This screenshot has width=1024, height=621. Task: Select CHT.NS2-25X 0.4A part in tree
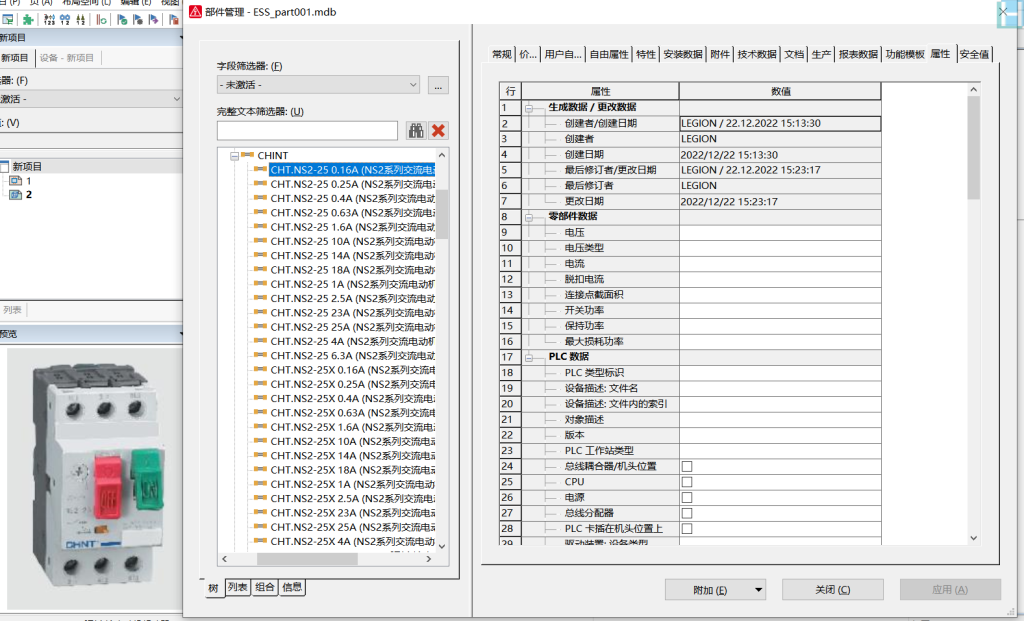[x=352, y=398]
